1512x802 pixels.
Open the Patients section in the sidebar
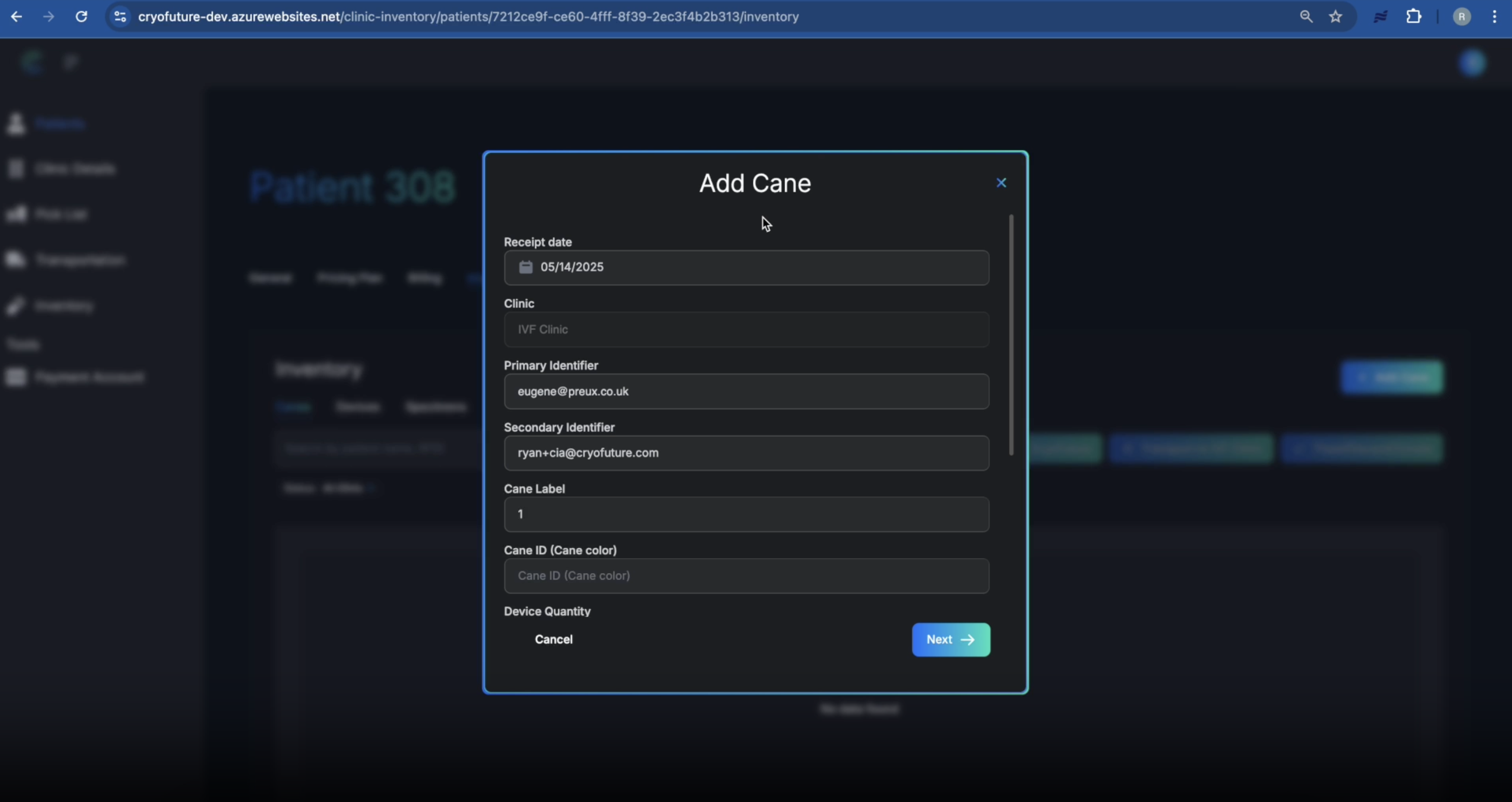[59, 124]
